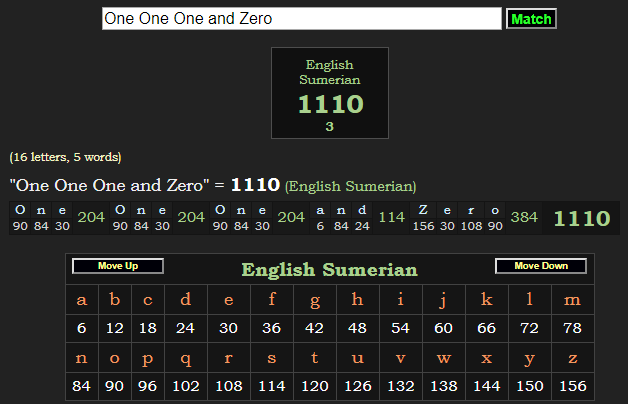Click the phrase text input field
Viewport: 628px width, 404px height.
coord(301,19)
